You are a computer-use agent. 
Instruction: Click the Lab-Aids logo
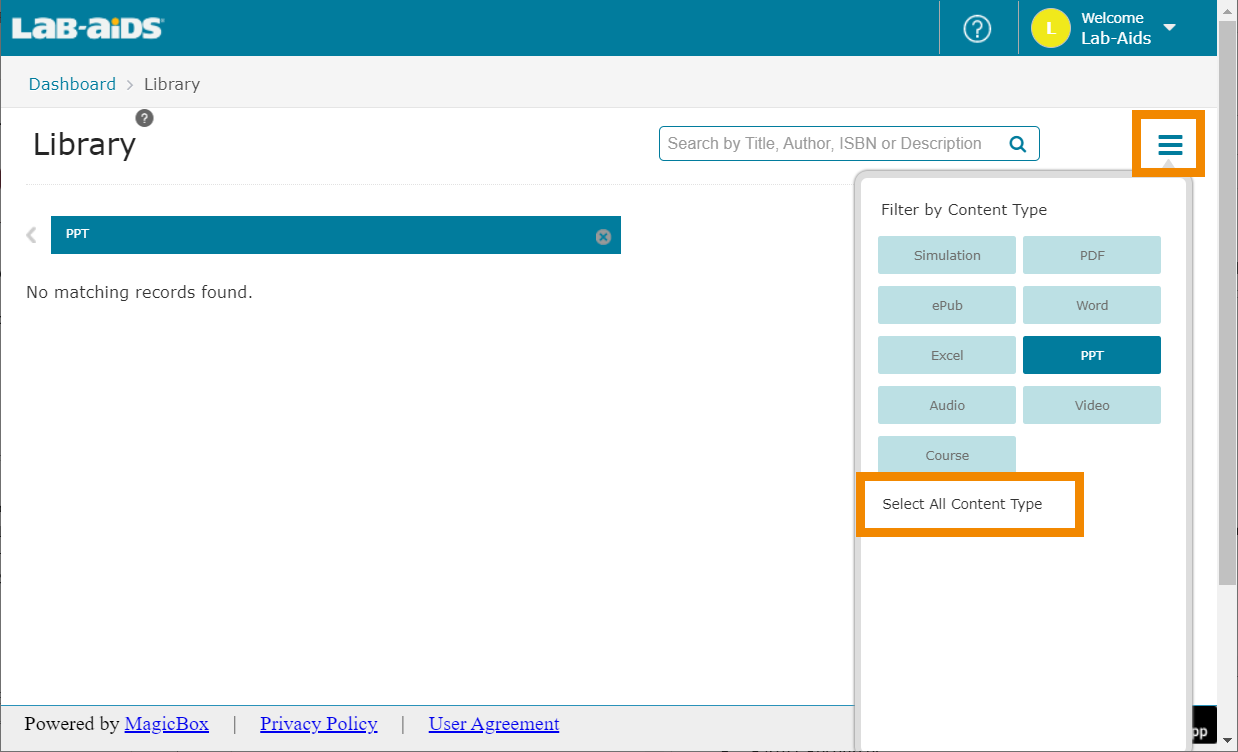coord(87,28)
